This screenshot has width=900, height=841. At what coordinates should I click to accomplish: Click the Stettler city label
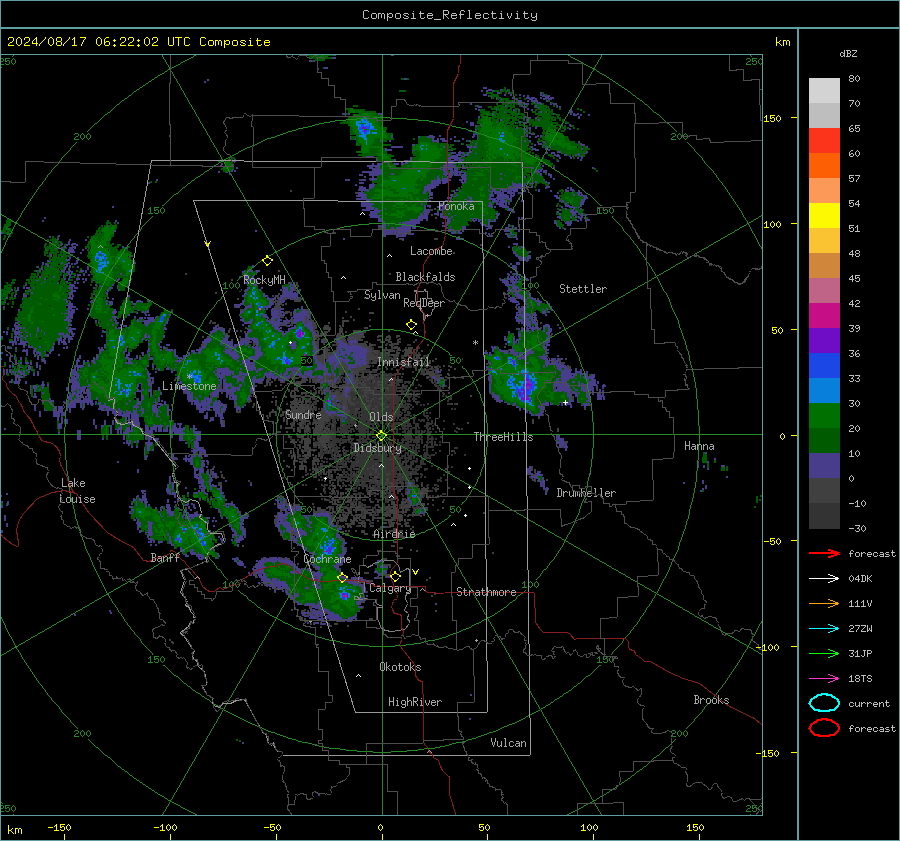click(x=583, y=289)
